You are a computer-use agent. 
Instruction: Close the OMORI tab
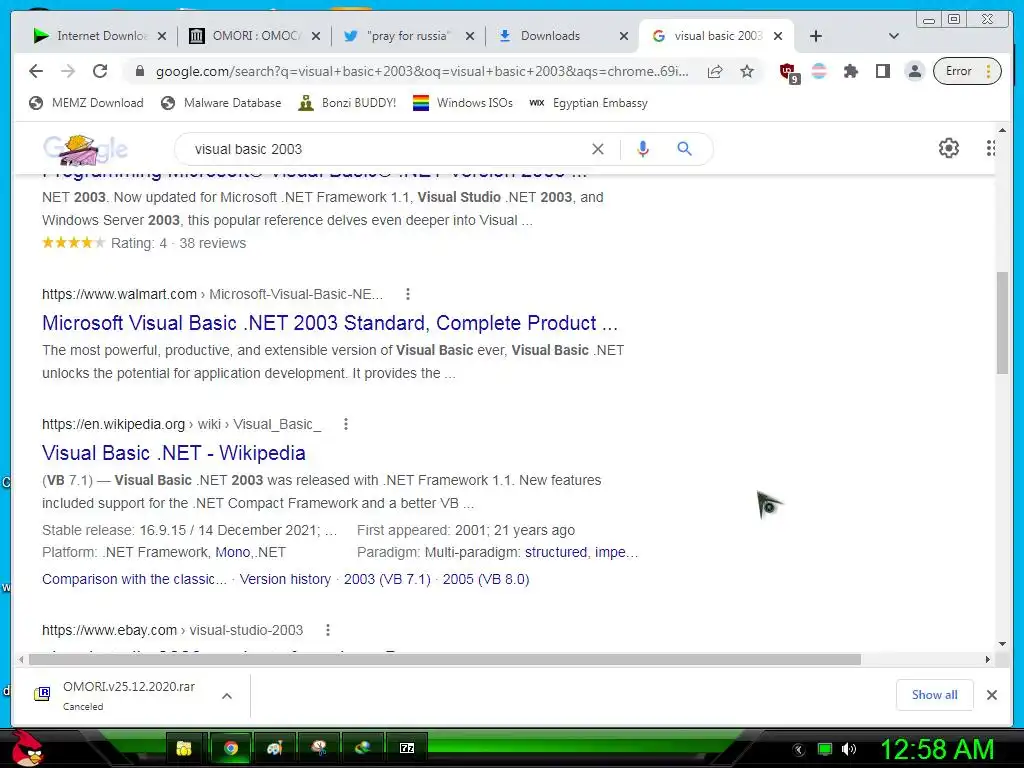[316, 37]
